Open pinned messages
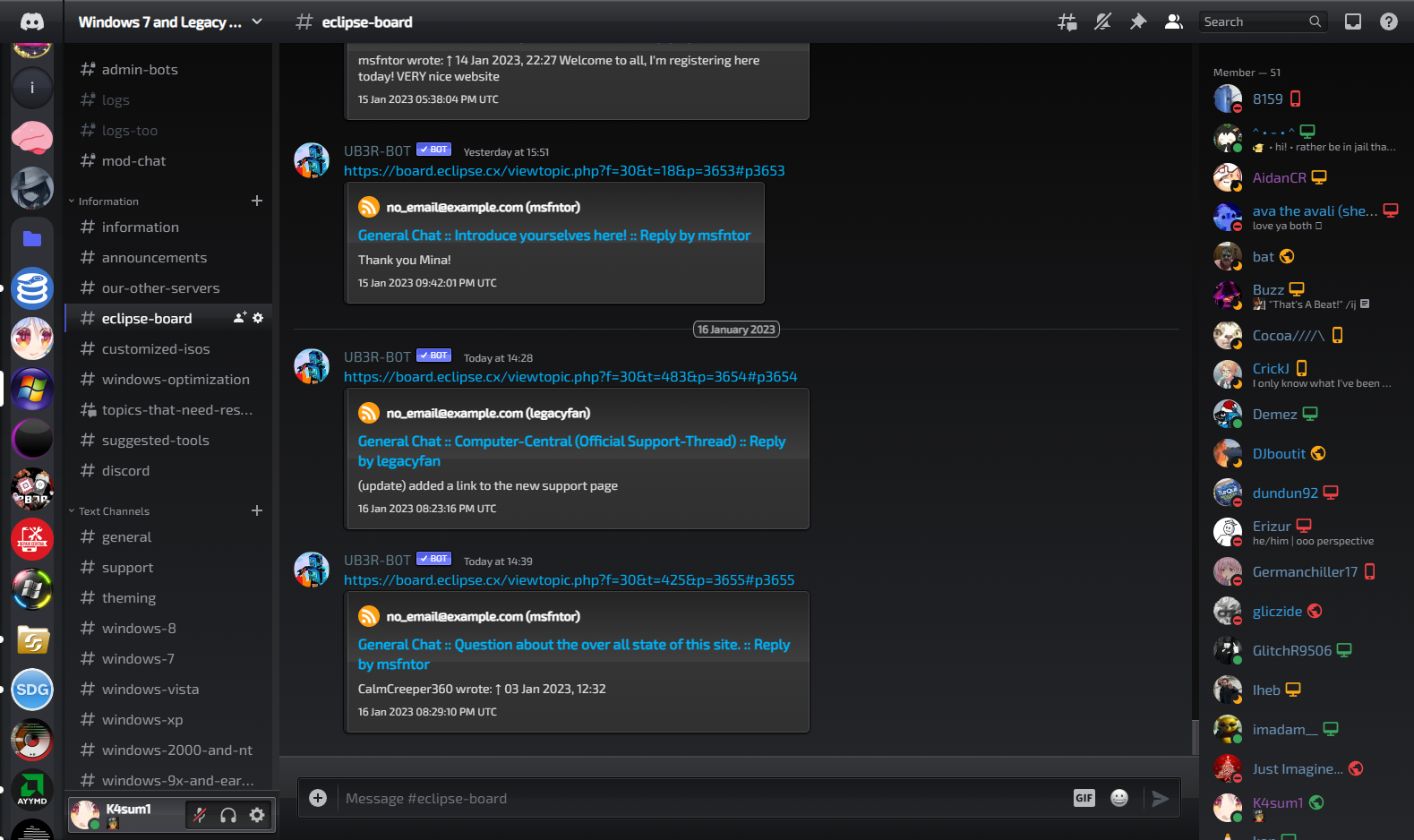 1138,21
